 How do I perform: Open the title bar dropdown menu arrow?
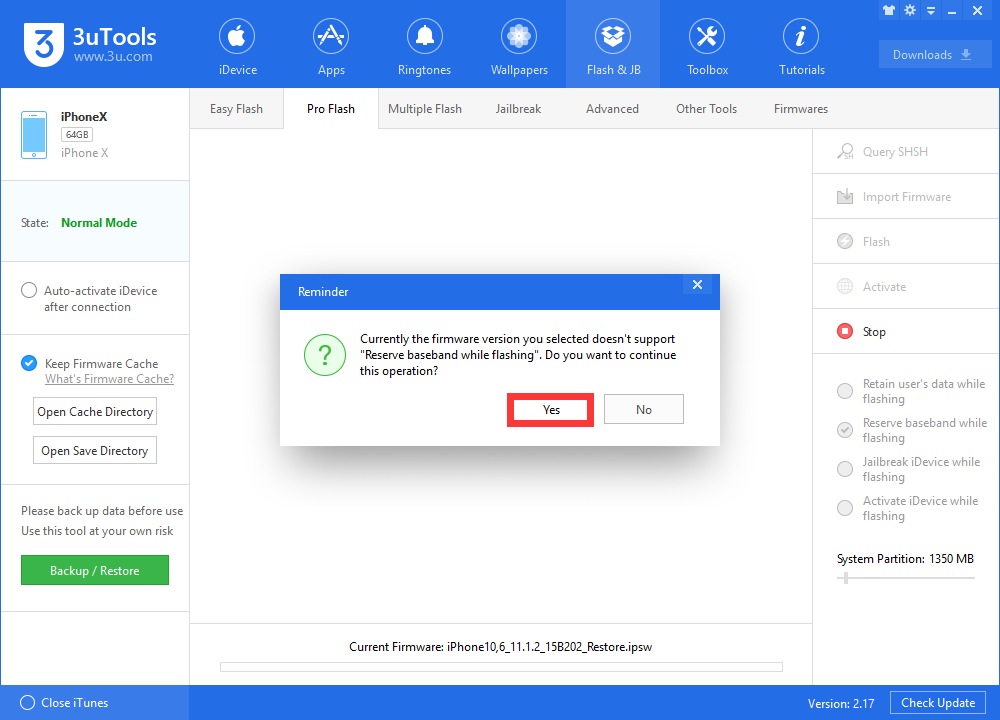tap(931, 11)
